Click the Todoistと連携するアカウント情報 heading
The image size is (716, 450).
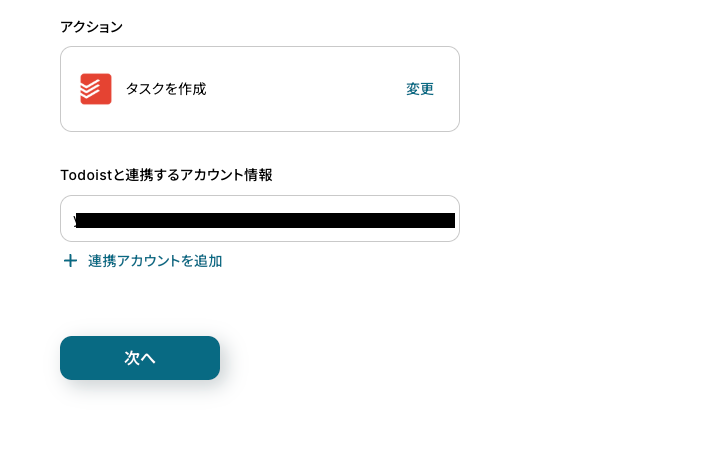[166, 175]
